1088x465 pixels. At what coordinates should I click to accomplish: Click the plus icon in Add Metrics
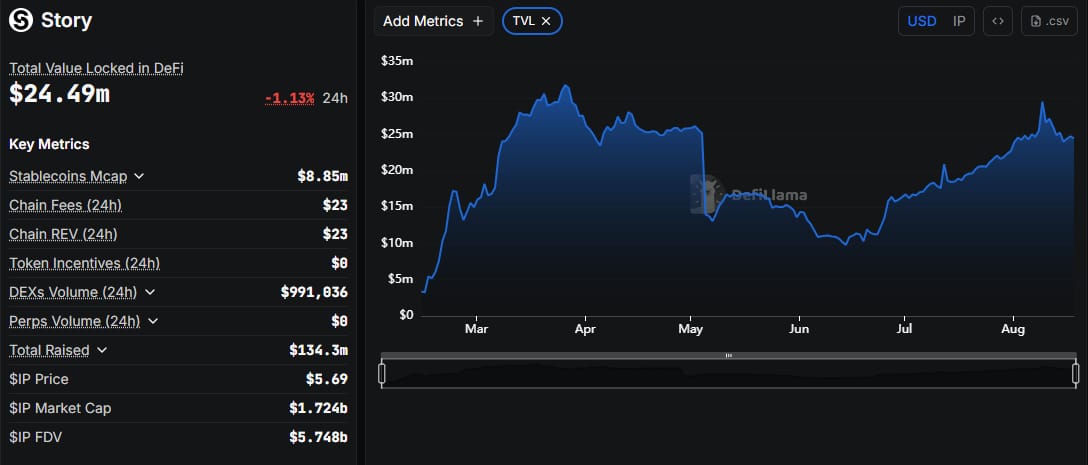[x=477, y=21]
